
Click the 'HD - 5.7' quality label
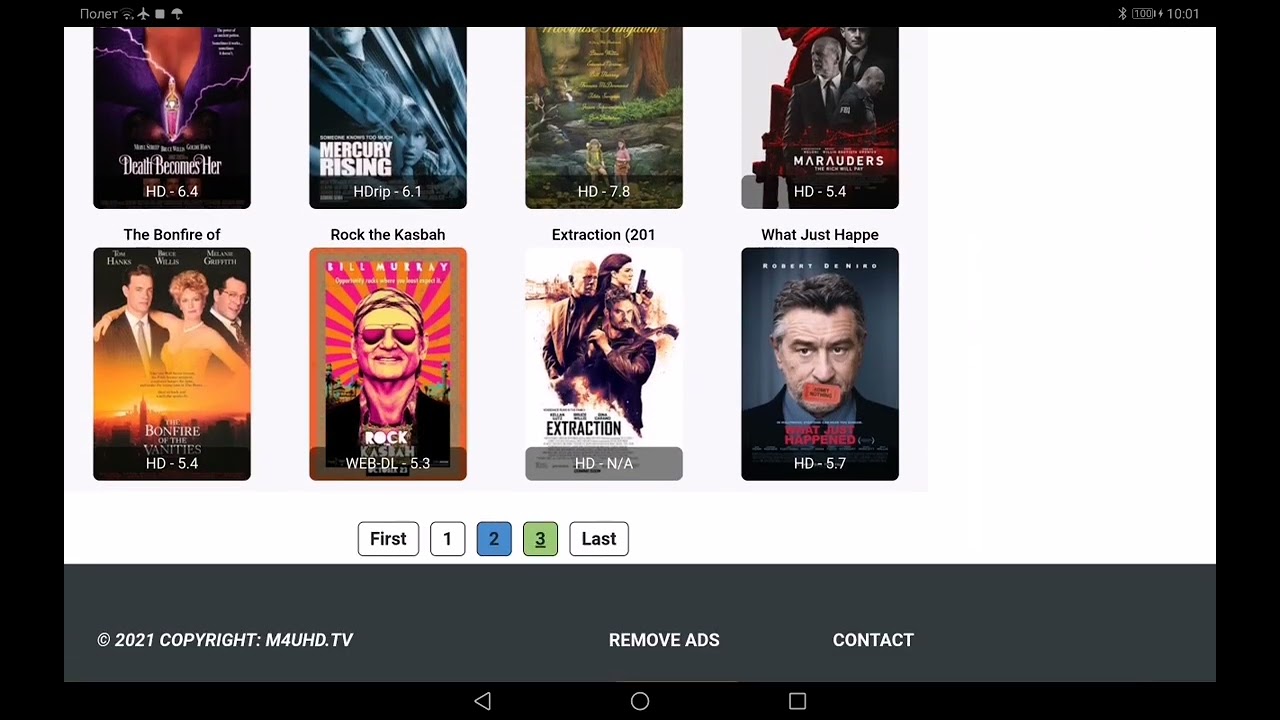coord(820,463)
